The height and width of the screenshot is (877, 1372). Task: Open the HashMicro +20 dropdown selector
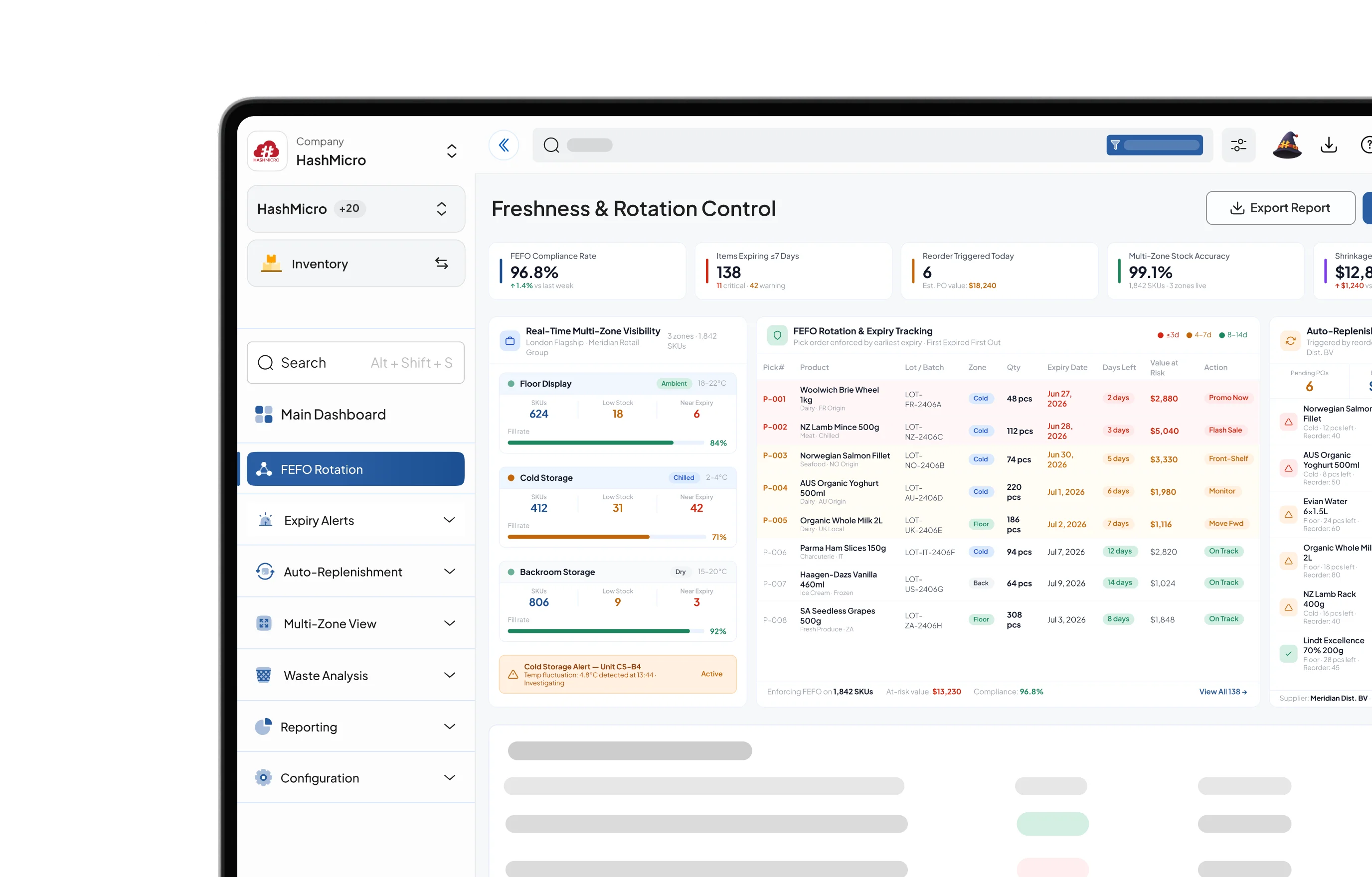(x=356, y=209)
